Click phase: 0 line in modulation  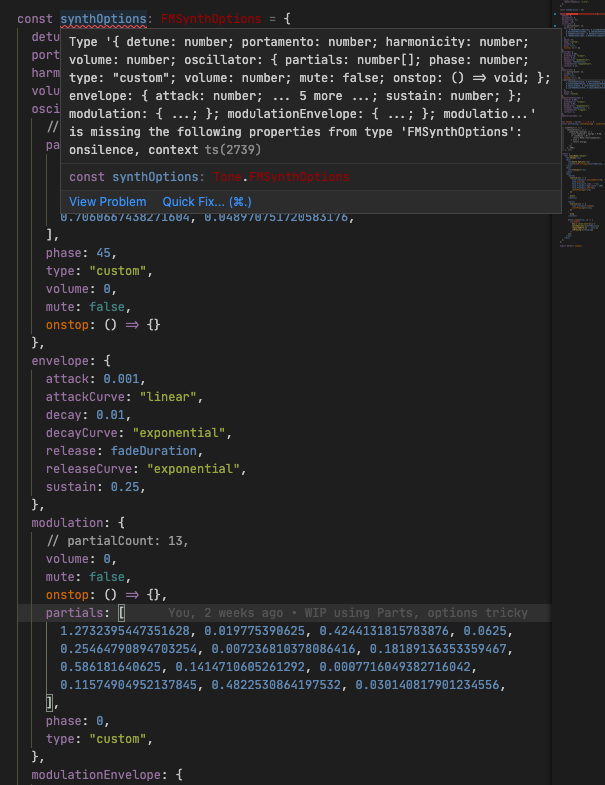point(78,721)
